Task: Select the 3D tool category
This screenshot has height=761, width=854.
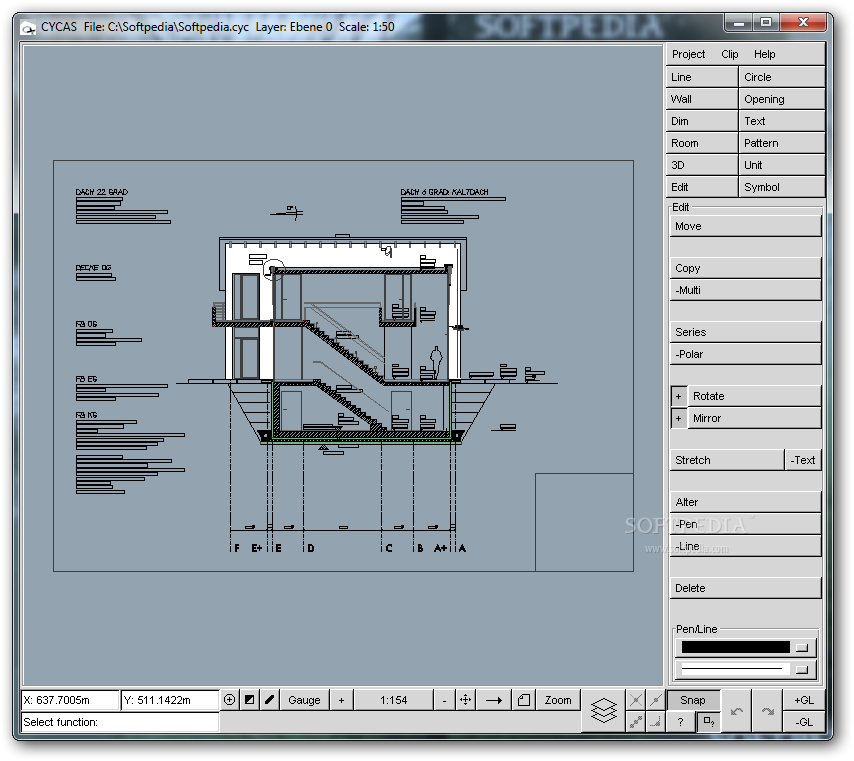Action: [x=702, y=165]
